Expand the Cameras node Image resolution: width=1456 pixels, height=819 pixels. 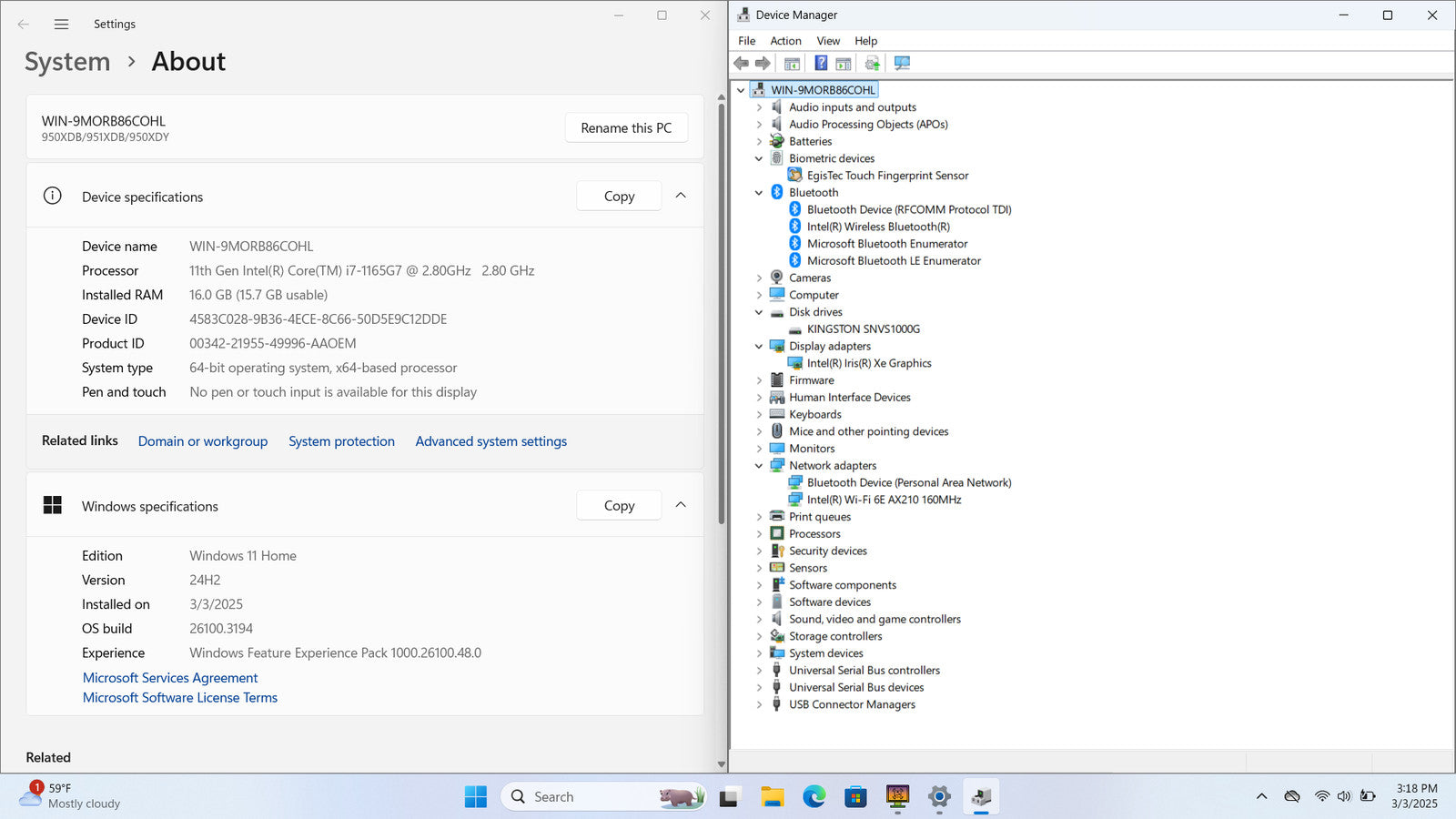[x=759, y=278]
